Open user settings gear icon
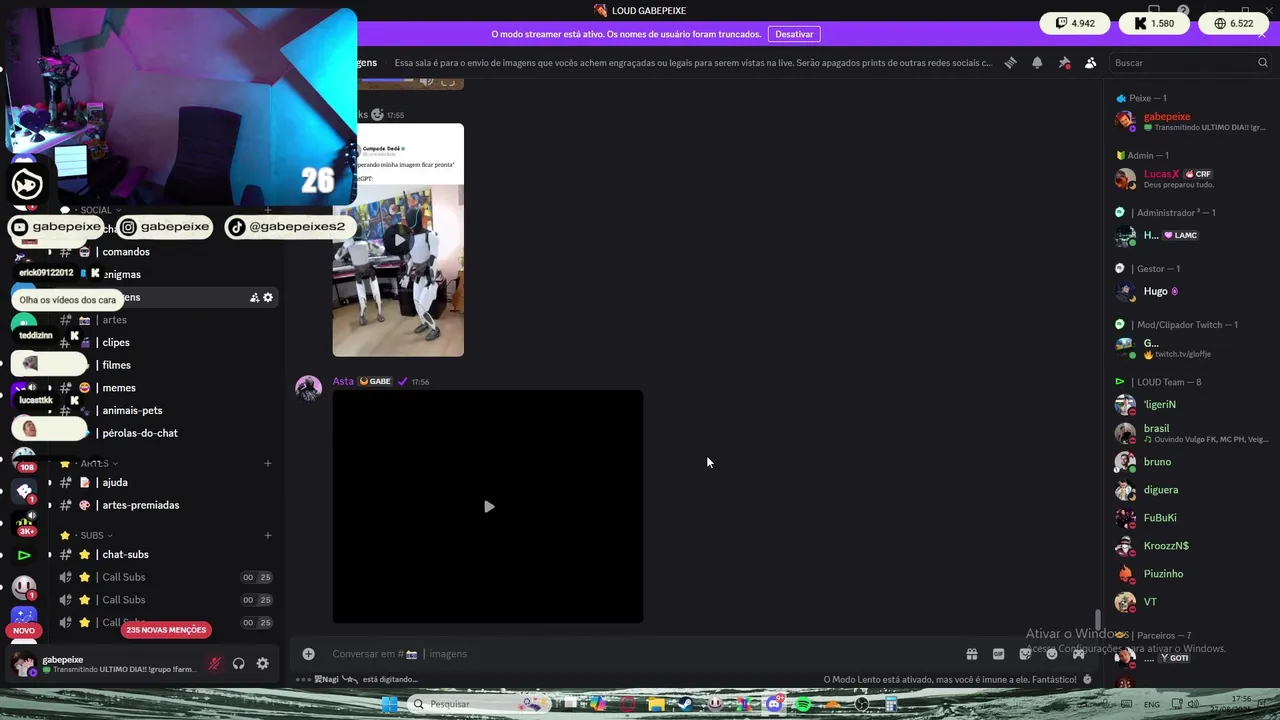 click(263, 664)
